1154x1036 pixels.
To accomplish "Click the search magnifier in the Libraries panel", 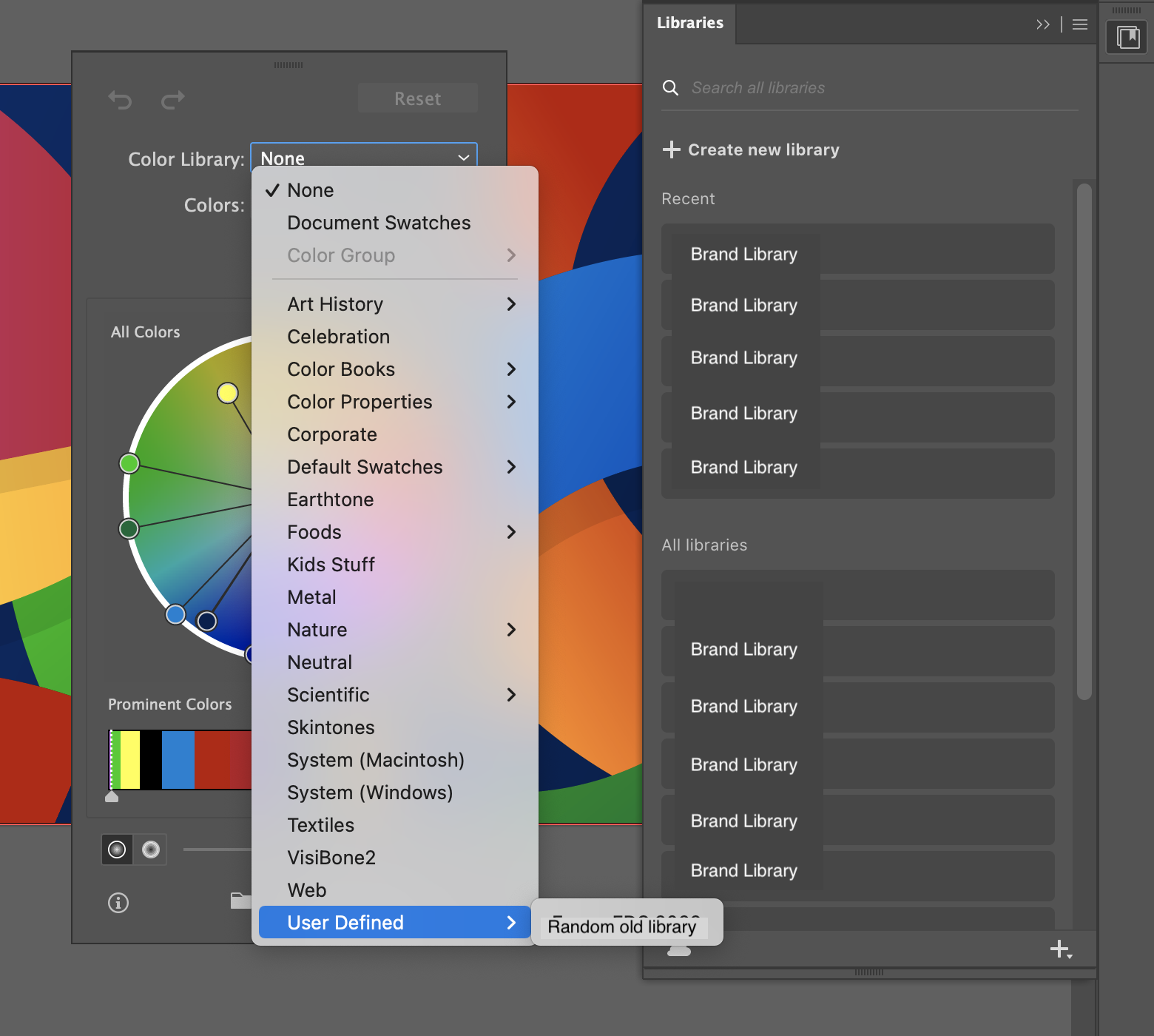I will click(x=670, y=87).
